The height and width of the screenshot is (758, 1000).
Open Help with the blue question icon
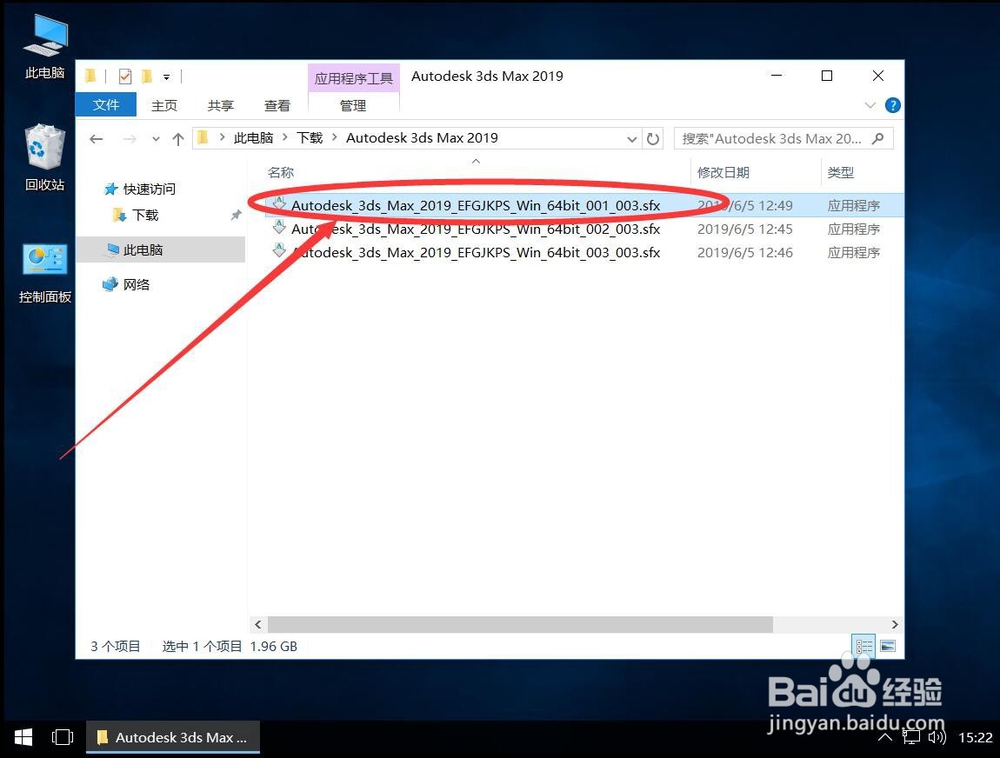coord(893,105)
